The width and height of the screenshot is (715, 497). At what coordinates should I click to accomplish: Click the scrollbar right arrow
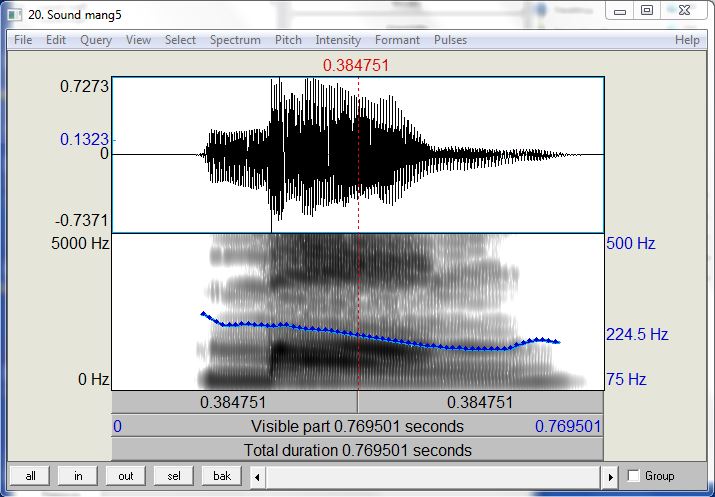point(610,477)
